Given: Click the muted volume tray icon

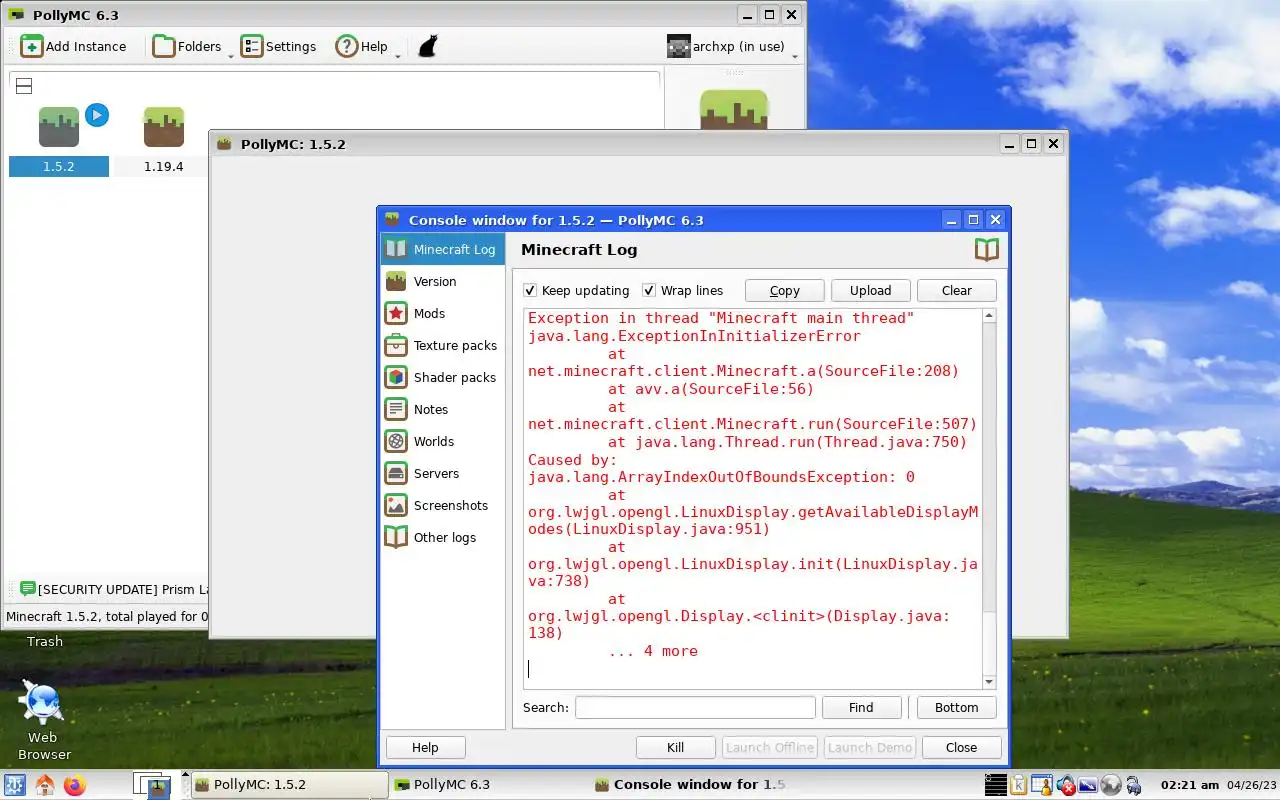Looking at the screenshot, I should click(x=1065, y=785).
